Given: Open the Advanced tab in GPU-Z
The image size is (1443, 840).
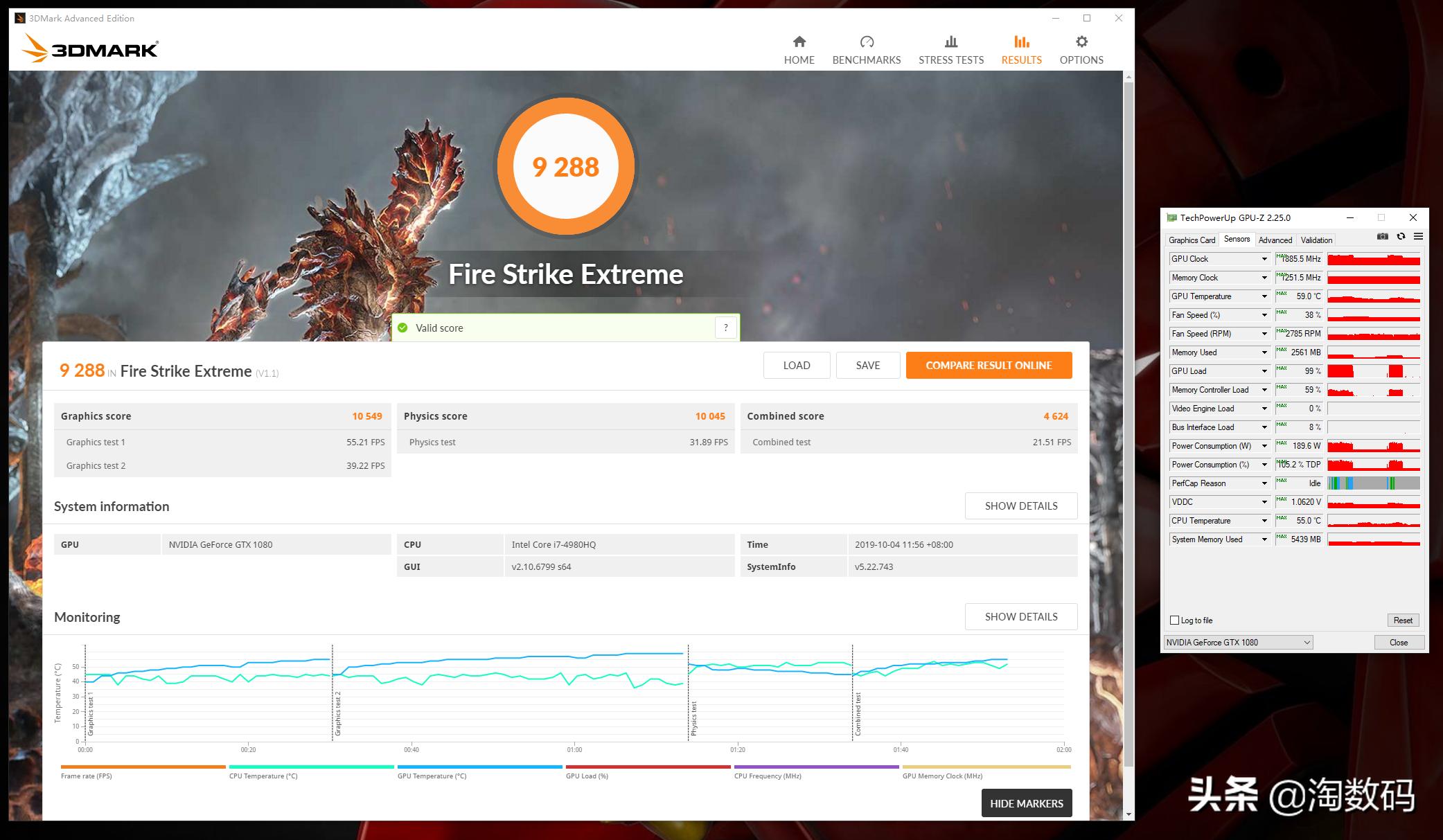Looking at the screenshot, I should pyautogui.click(x=1275, y=240).
